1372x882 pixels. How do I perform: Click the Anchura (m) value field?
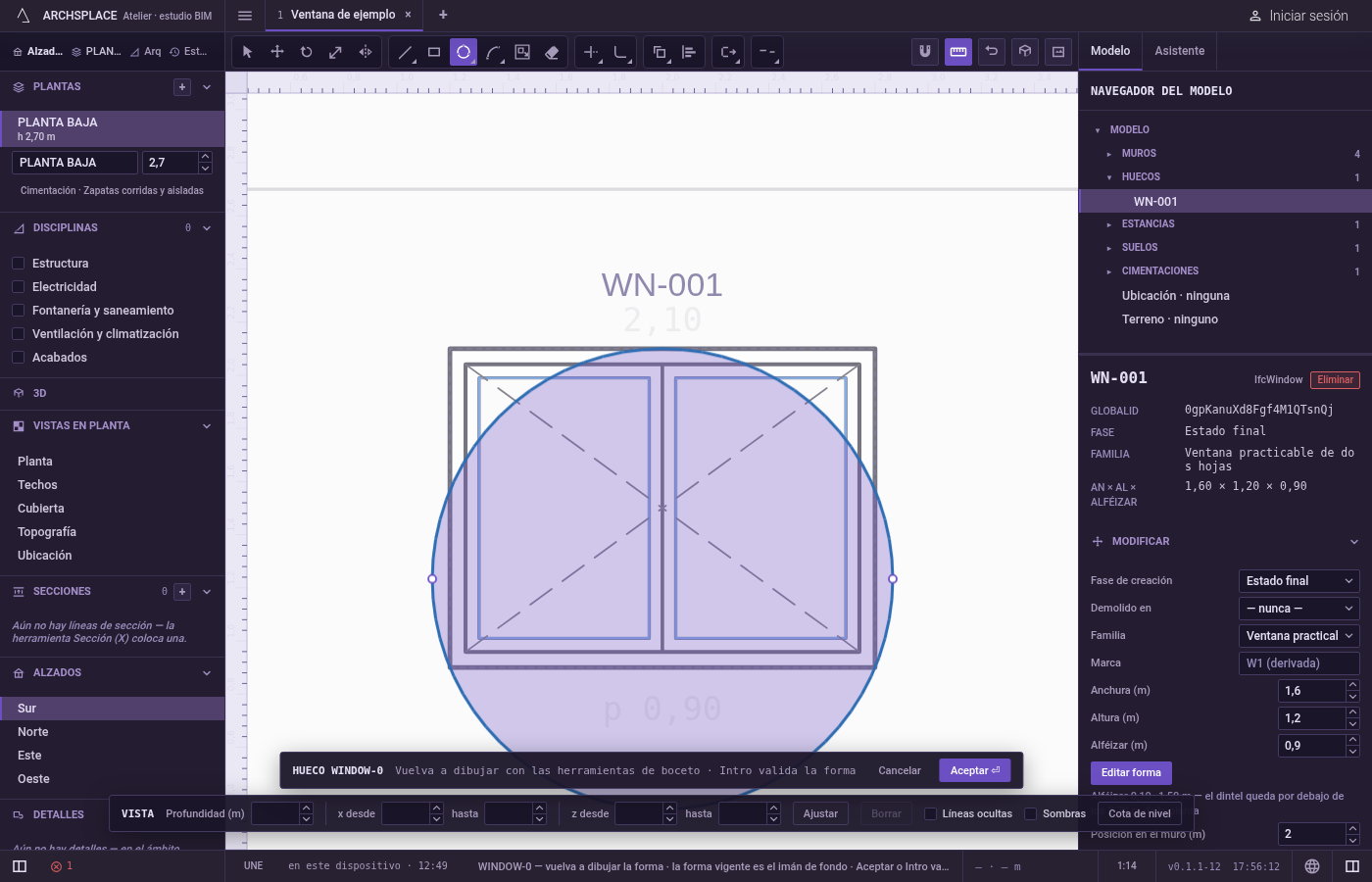pos(1312,691)
